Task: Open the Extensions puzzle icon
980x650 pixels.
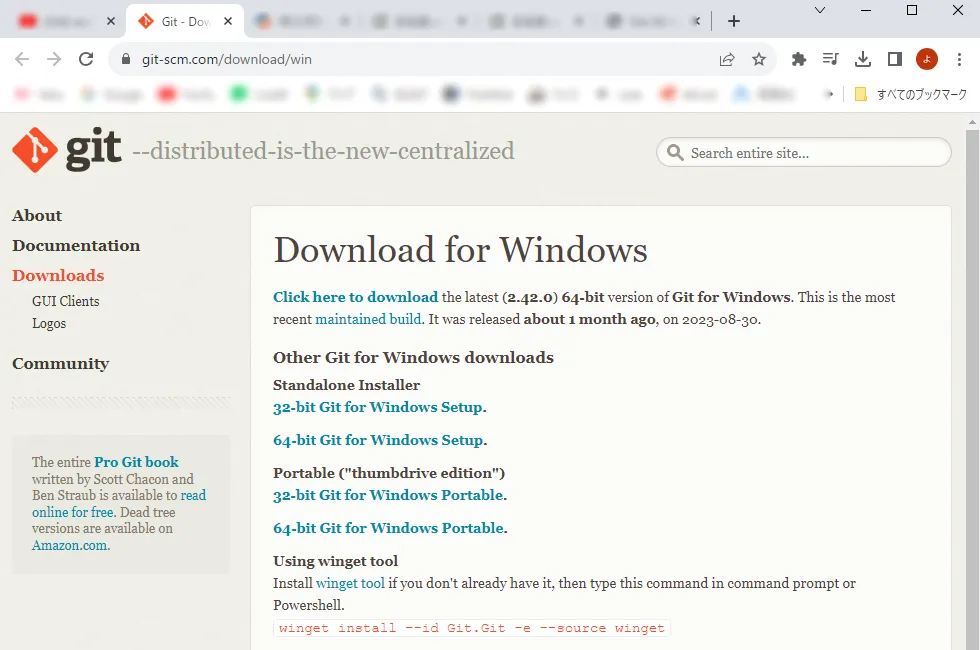Action: tap(799, 59)
